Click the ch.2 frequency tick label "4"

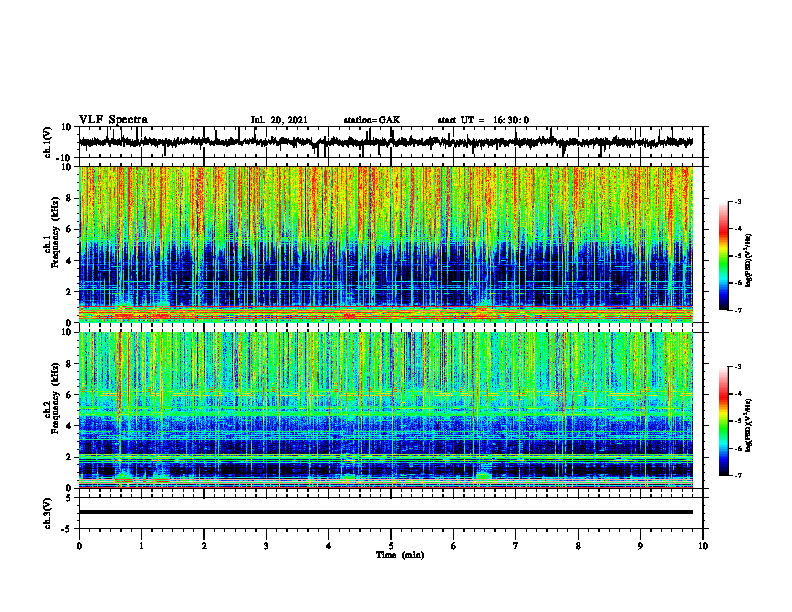click(x=69, y=426)
